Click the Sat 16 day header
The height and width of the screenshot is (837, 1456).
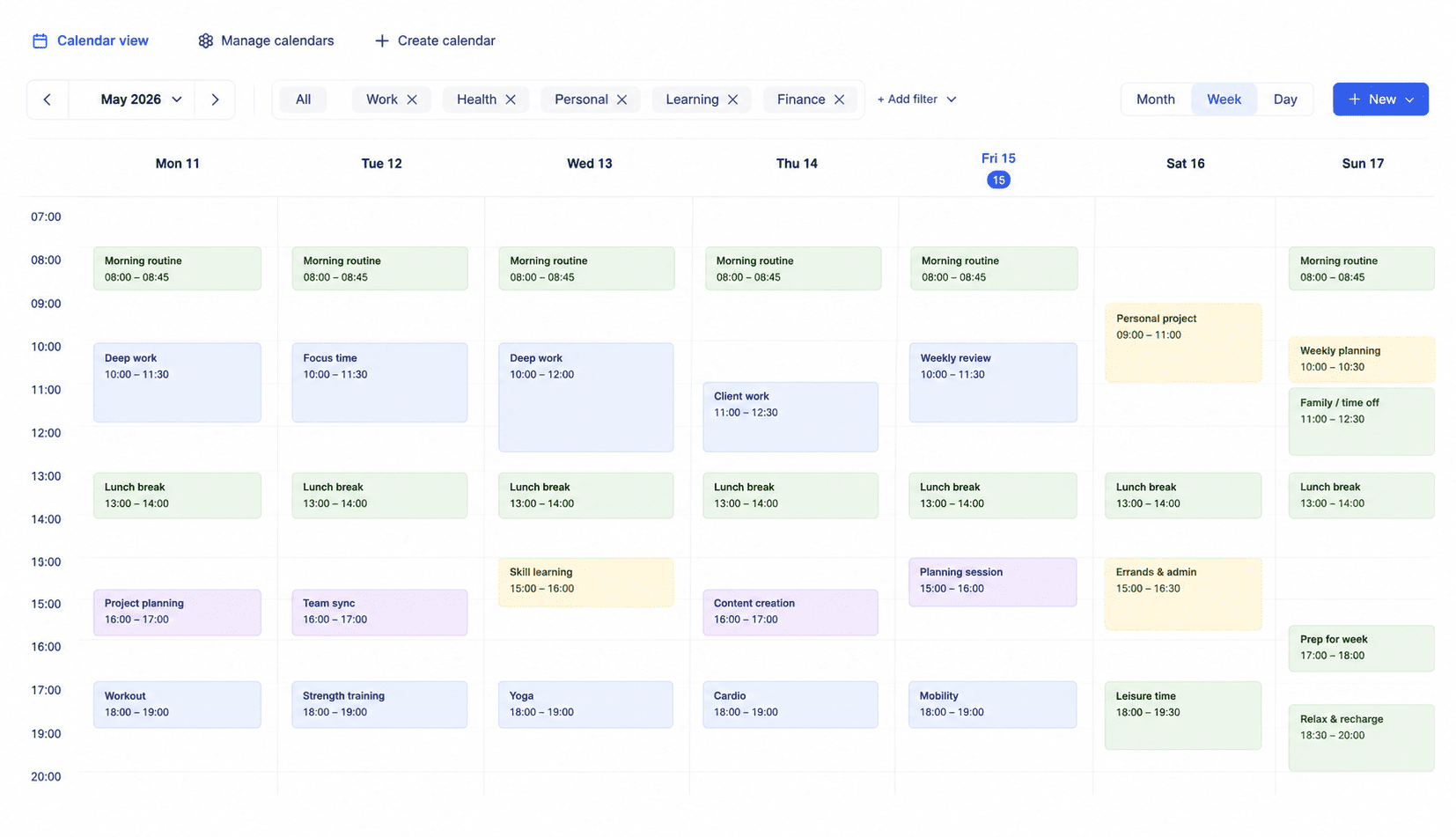[1186, 164]
